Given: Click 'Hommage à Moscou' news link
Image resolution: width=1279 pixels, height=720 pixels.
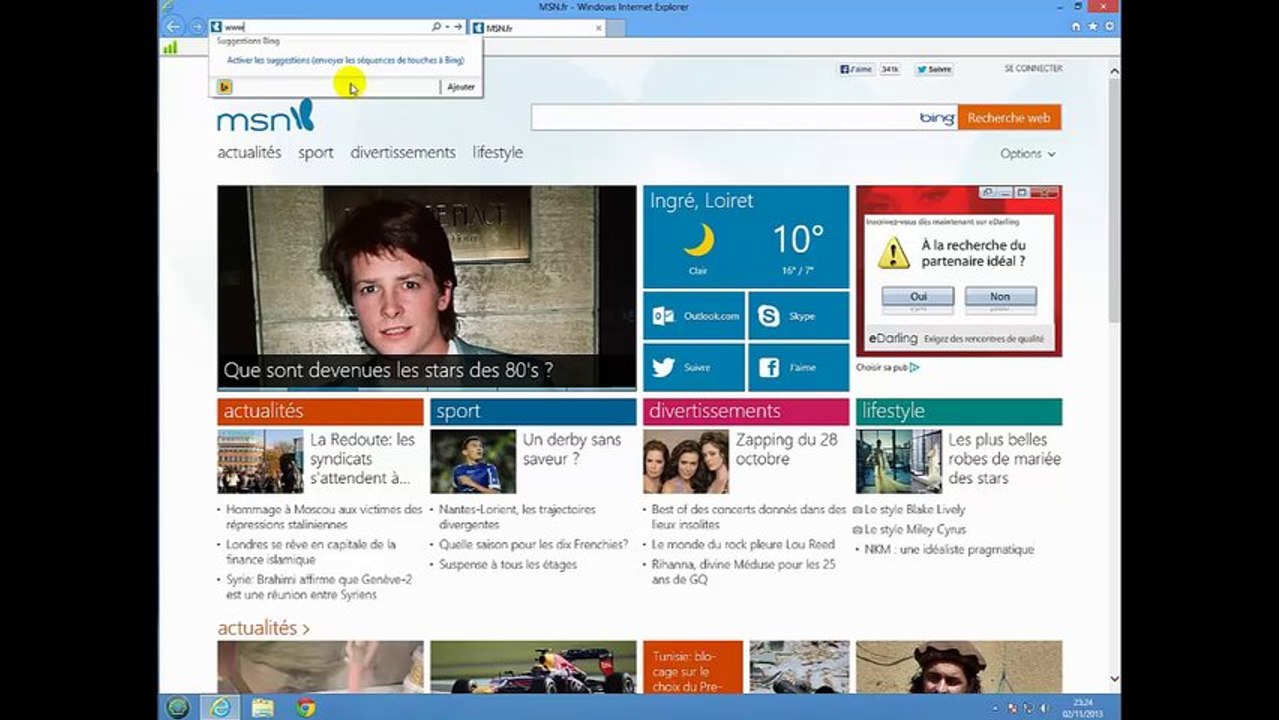Looking at the screenshot, I should click(x=324, y=517).
